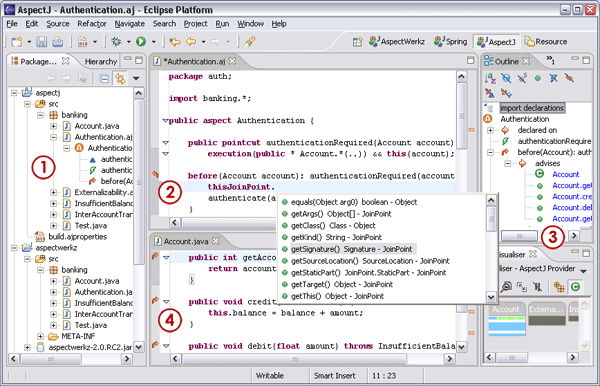Select the before(Account) node in Outline
600x386 pixels.
pyautogui.click(x=554, y=152)
